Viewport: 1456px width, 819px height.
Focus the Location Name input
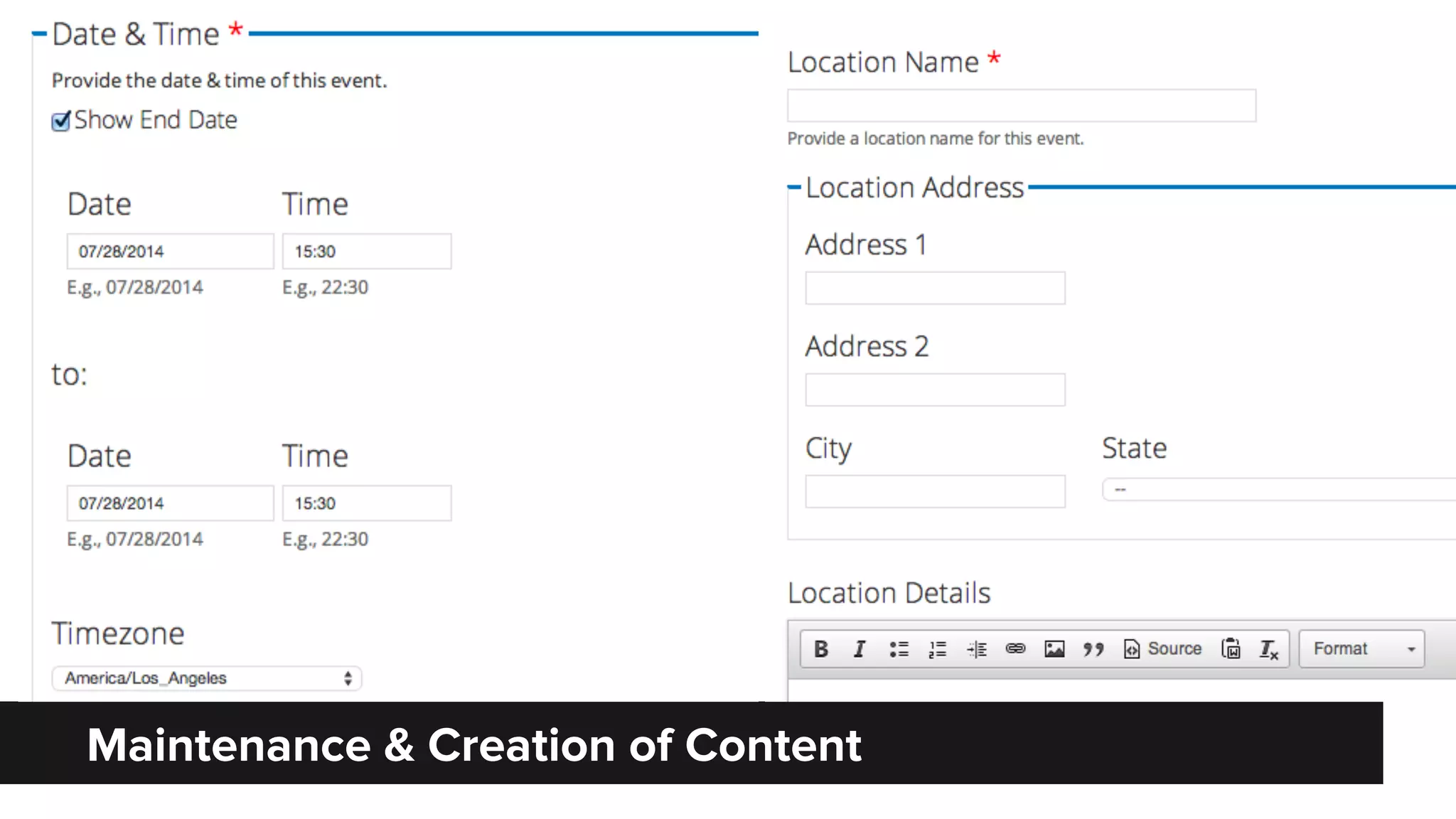point(1022,106)
